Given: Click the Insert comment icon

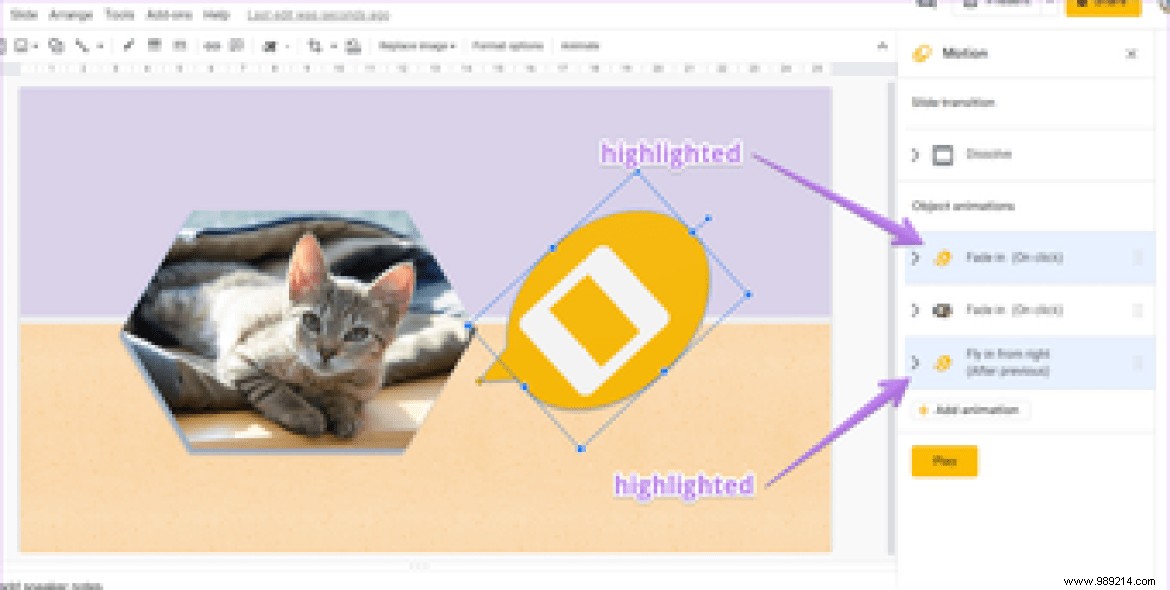Looking at the screenshot, I should tap(236, 45).
